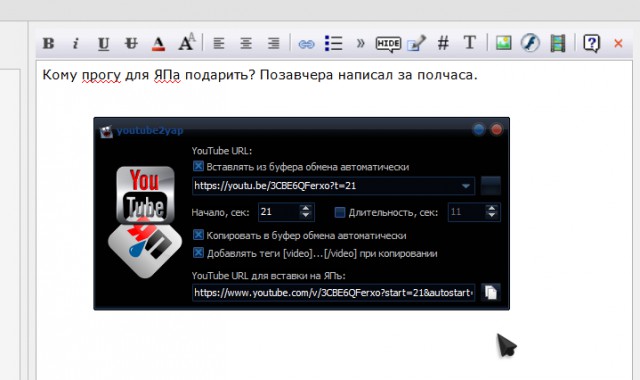Decrease duration seconds value

492,216
